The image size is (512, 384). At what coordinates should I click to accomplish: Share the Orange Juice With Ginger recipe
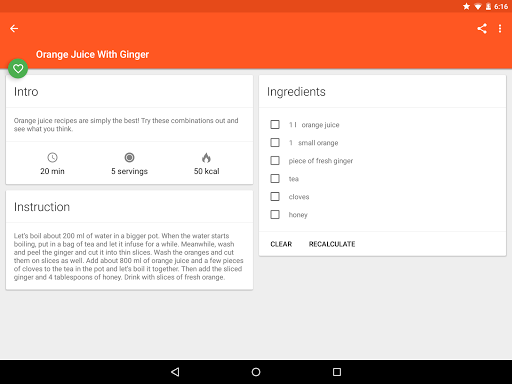pyautogui.click(x=482, y=29)
